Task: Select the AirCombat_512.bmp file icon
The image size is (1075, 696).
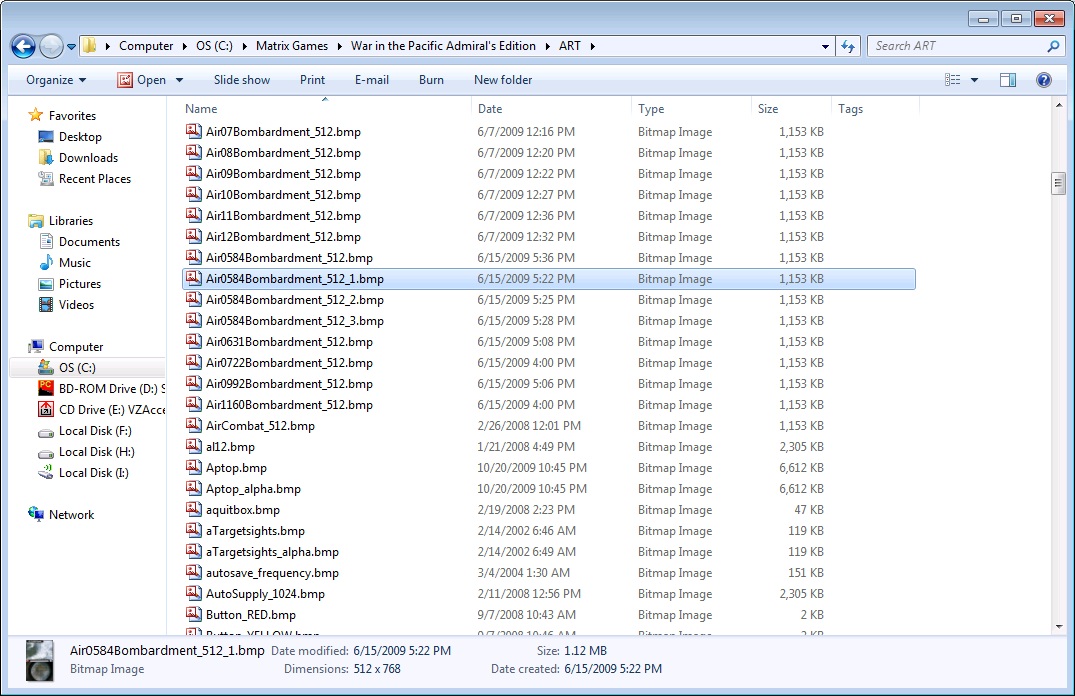Action: (x=193, y=425)
